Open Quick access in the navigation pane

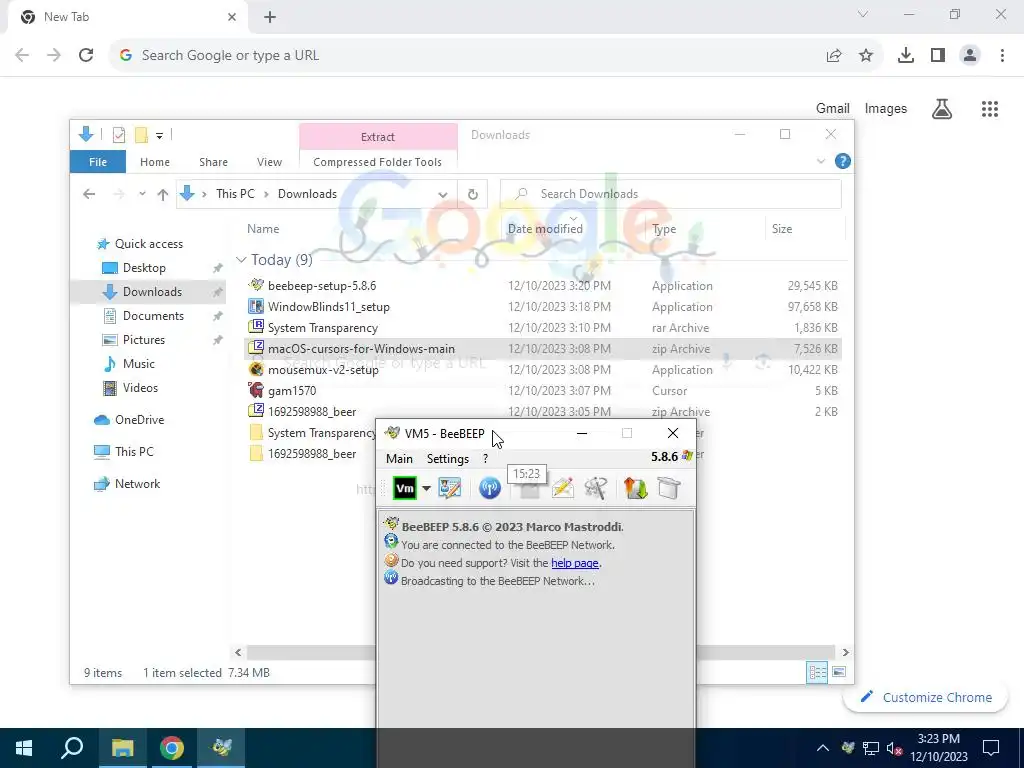click(149, 244)
